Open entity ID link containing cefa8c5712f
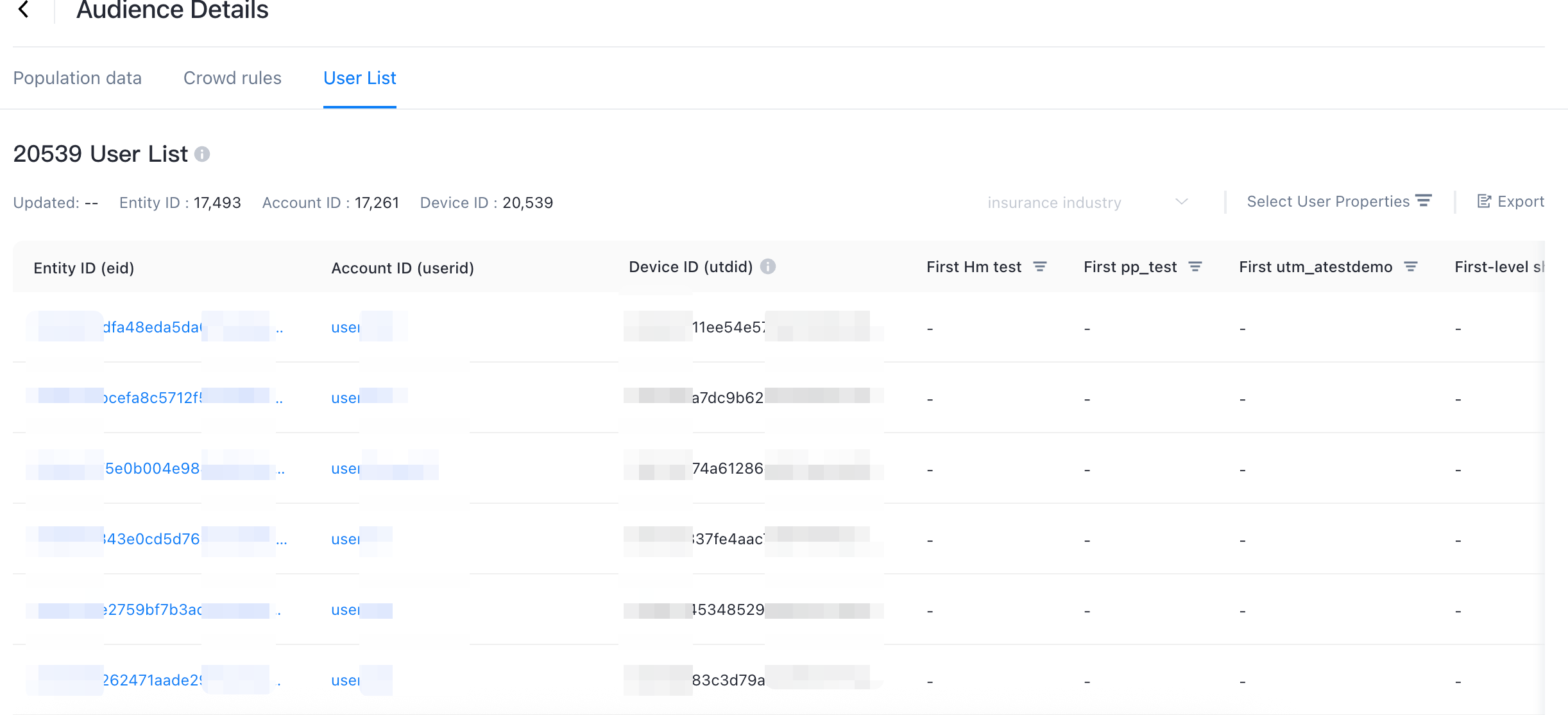The width and height of the screenshot is (1568, 715). (x=157, y=398)
